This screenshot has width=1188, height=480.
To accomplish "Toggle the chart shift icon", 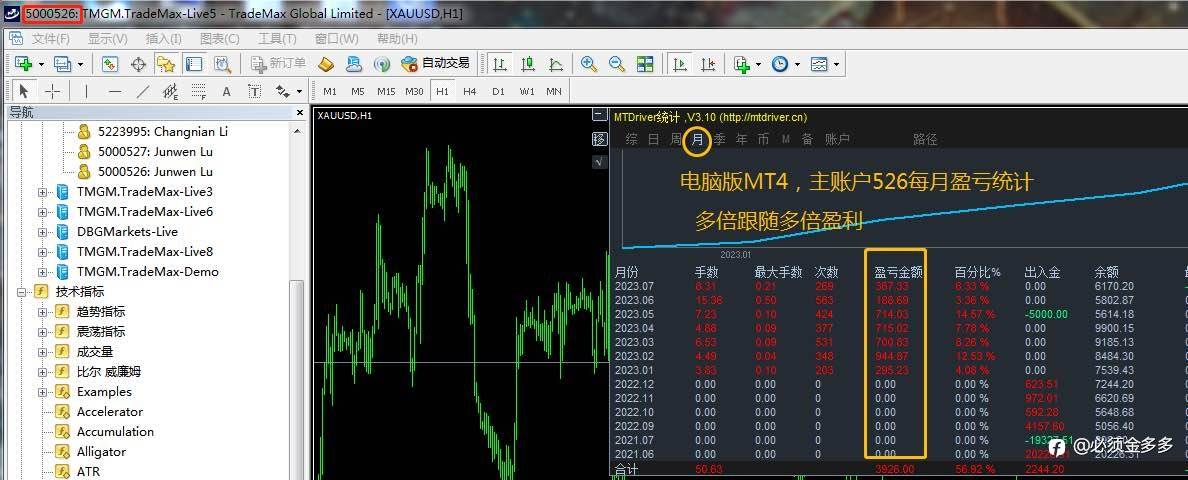I will 708,64.
